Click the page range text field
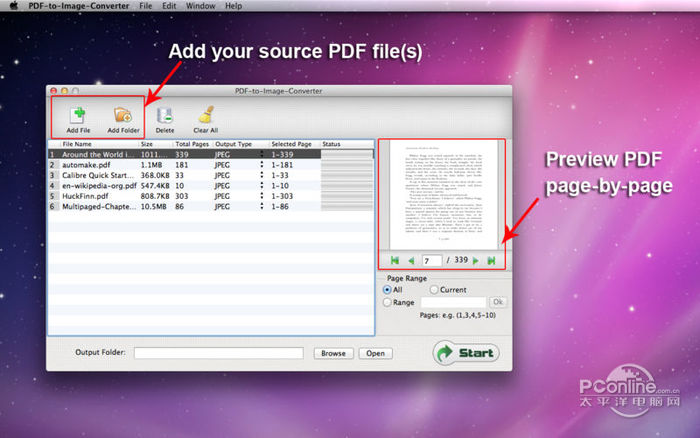This screenshot has height=438, width=700. coord(454,302)
